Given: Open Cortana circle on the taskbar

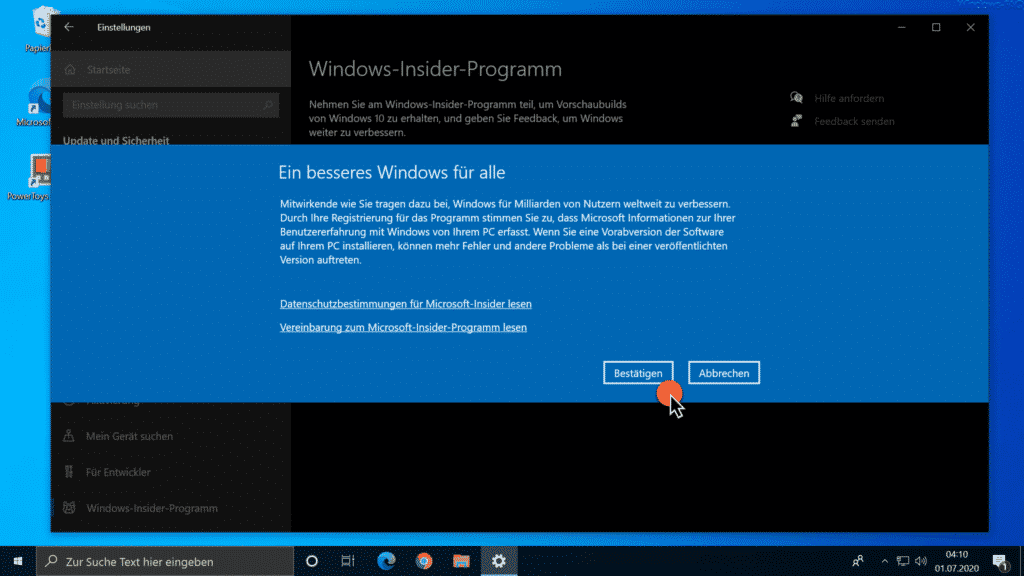Looking at the screenshot, I should coord(312,561).
